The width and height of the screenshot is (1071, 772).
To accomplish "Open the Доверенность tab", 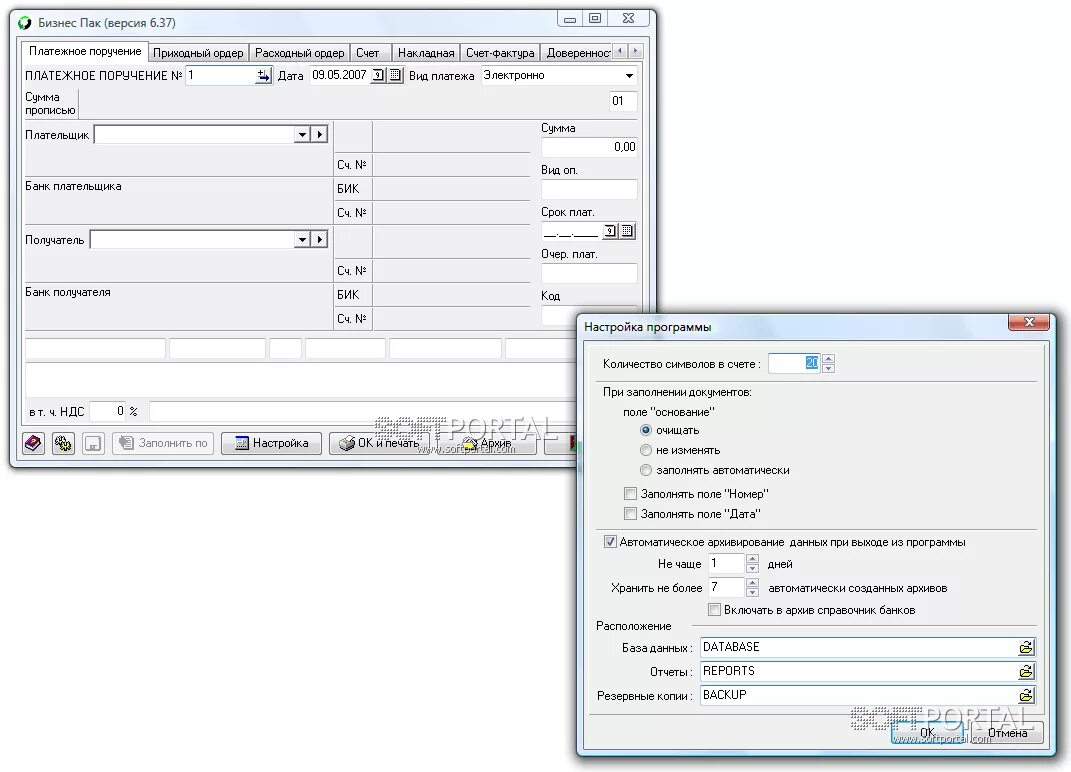I will (576, 53).
